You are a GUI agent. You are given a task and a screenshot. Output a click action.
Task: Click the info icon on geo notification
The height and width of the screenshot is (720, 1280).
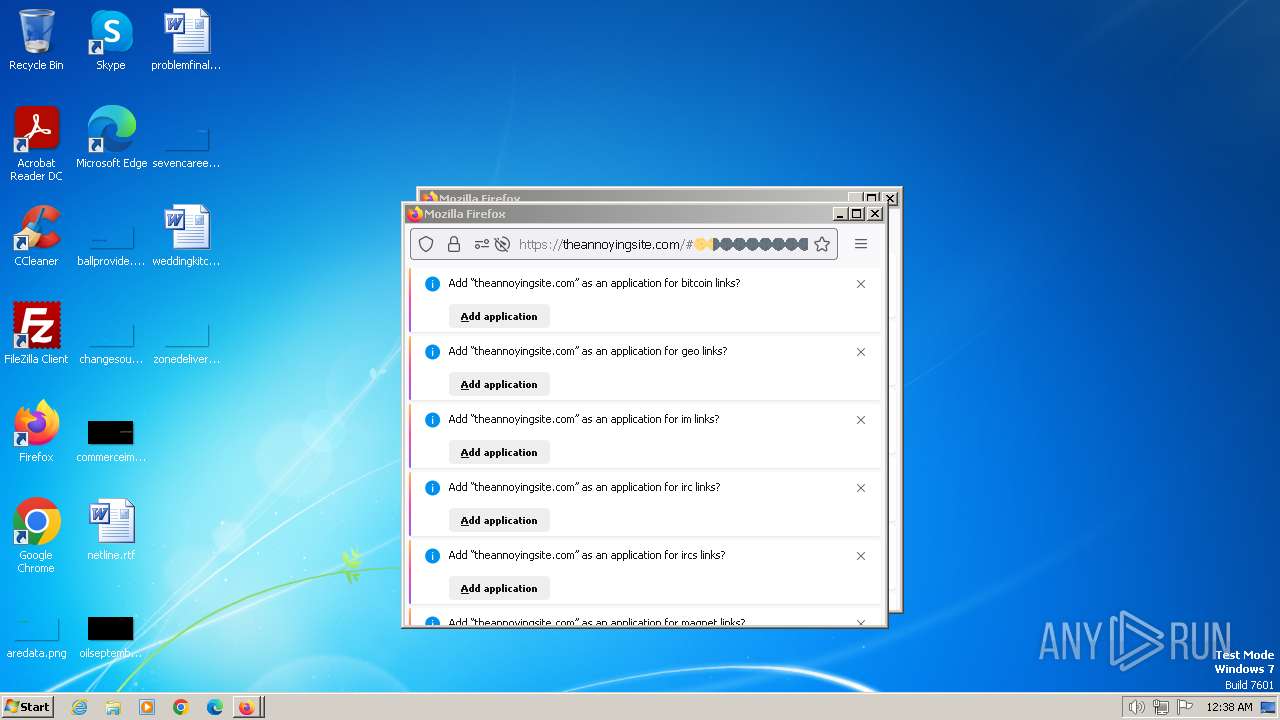point(432,352)
